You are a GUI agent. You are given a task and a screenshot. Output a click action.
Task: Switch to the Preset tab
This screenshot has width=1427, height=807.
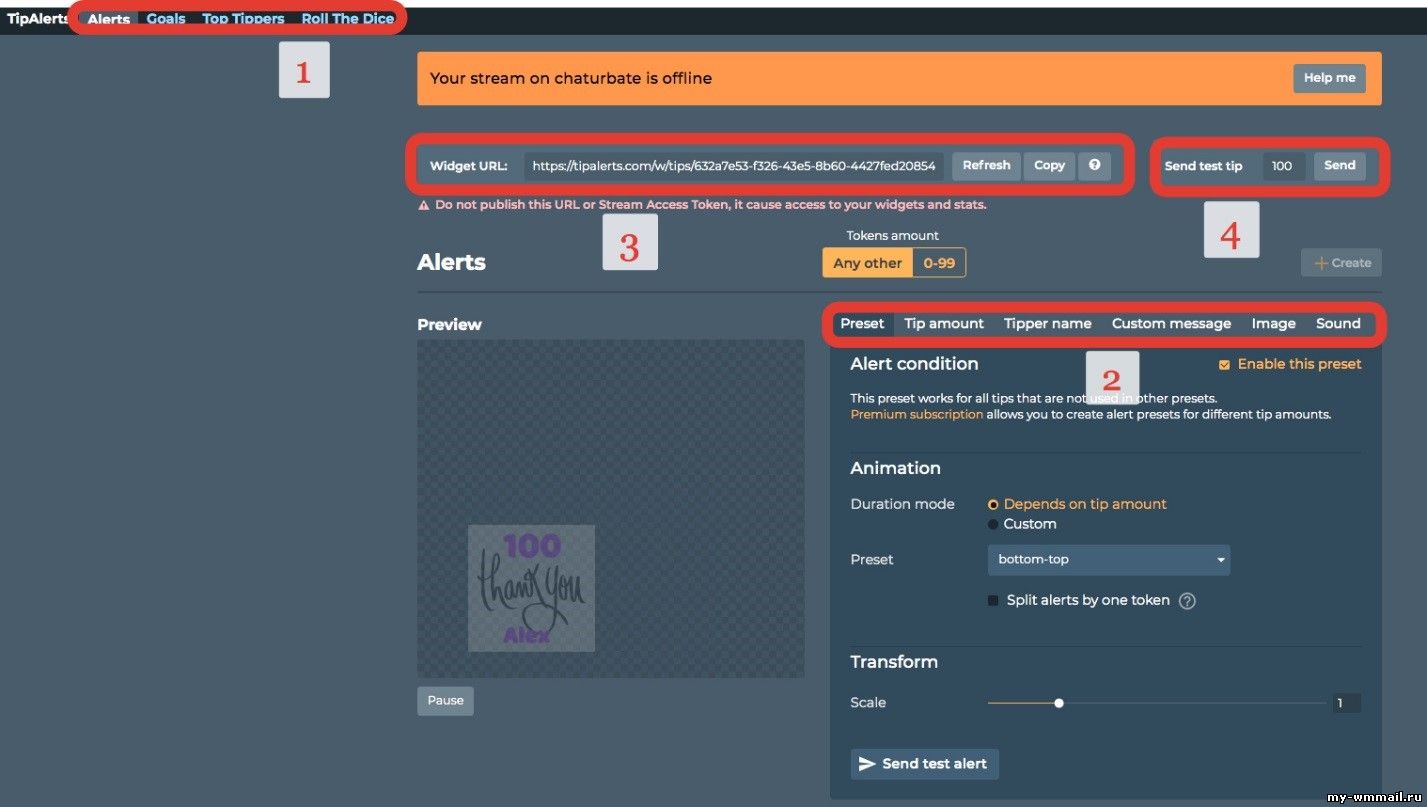[862, 323]
